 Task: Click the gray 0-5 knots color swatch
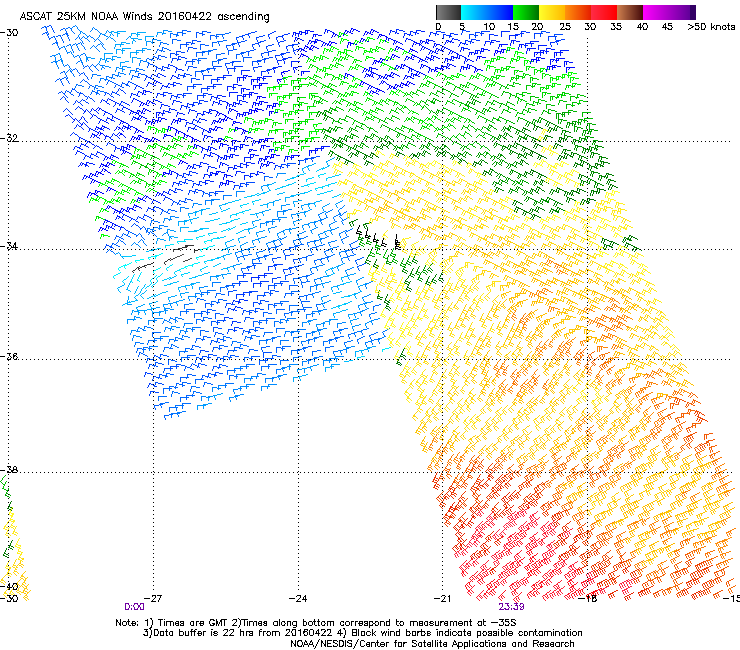point(448,12)
